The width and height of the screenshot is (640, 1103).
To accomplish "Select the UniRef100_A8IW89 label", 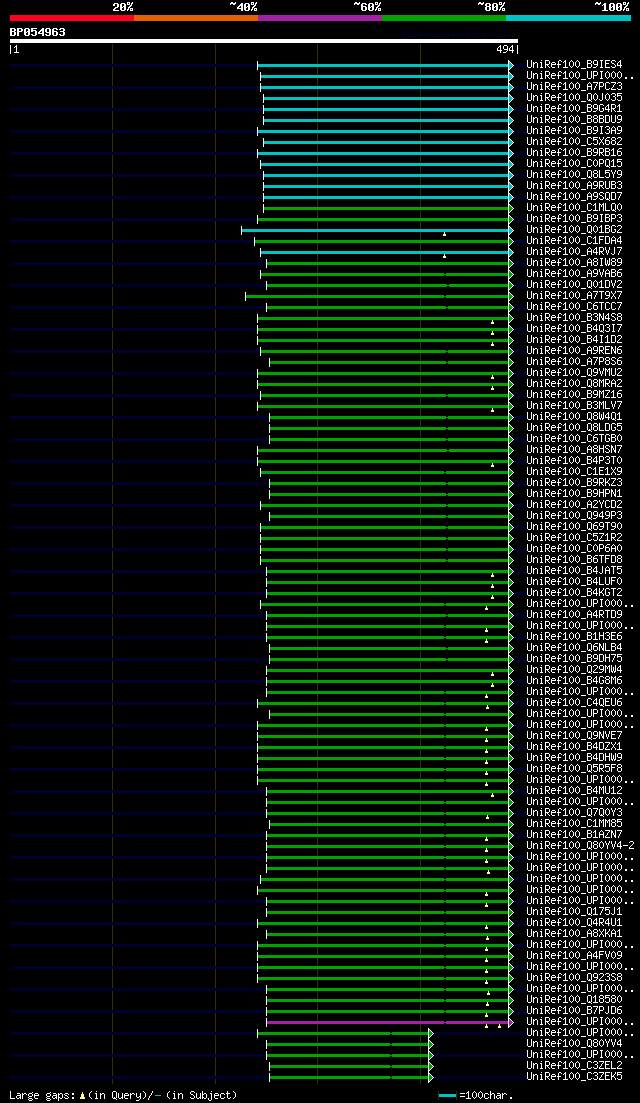I will pyautogui.click(x=574, y=262).
